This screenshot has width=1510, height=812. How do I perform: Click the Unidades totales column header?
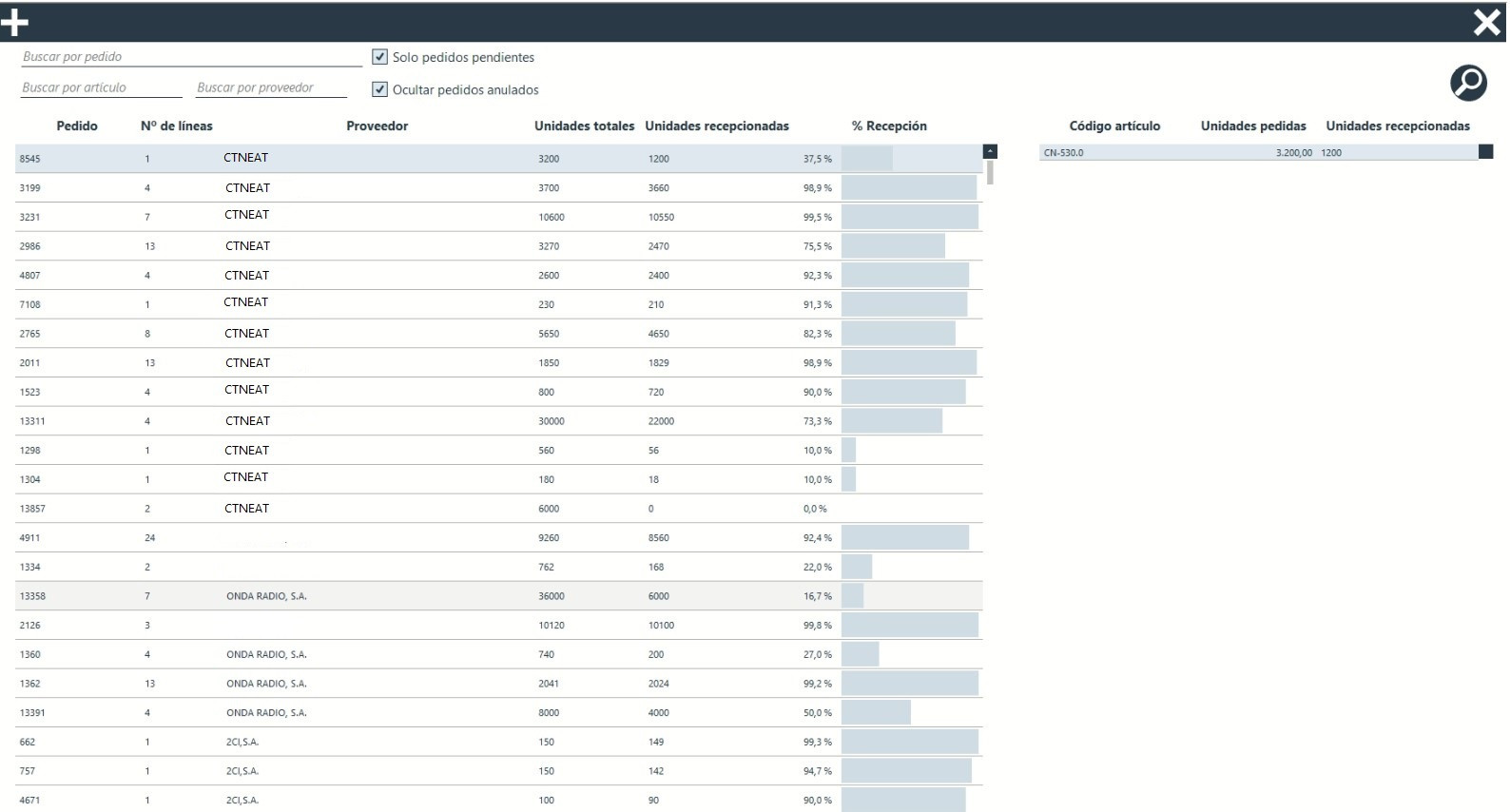point(584,126)
